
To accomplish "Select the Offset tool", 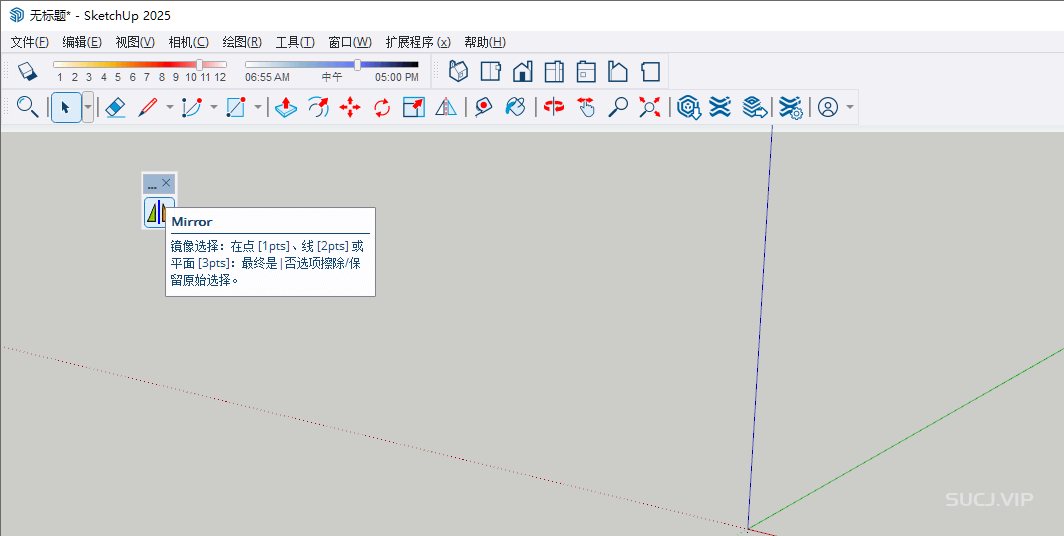I will coord(318,107).
